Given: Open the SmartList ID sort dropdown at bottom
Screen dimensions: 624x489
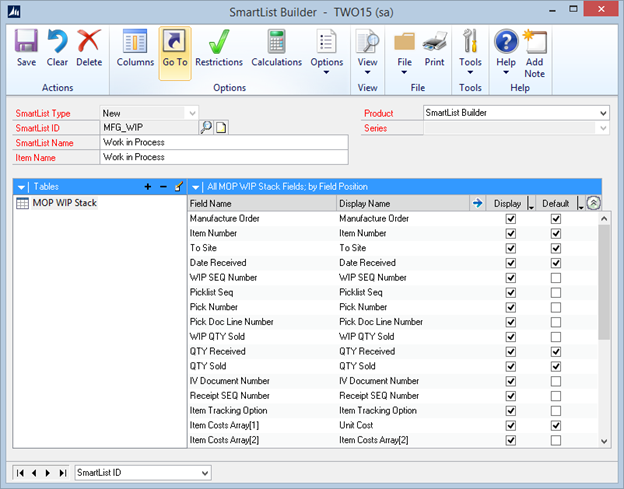Looking at the screenshot, I should click(205, 473).
